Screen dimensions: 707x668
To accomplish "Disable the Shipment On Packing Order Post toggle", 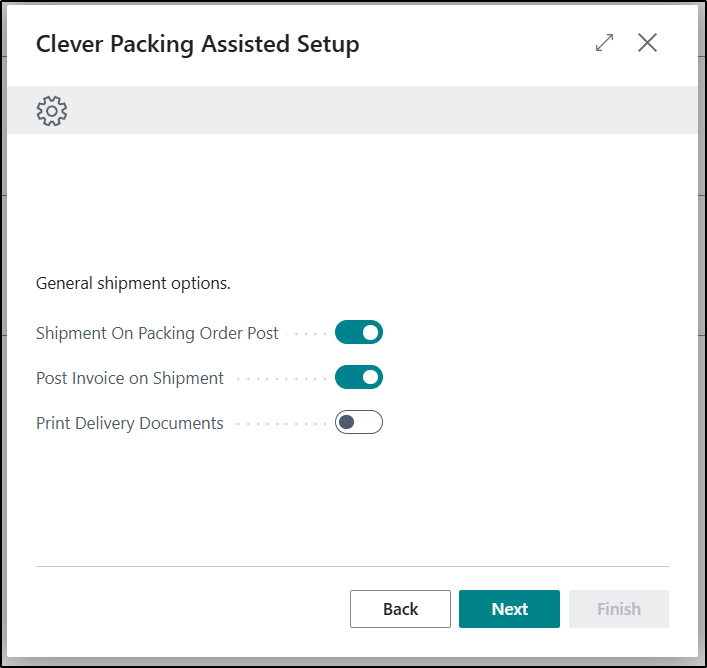I will click(x=359, y=332).
